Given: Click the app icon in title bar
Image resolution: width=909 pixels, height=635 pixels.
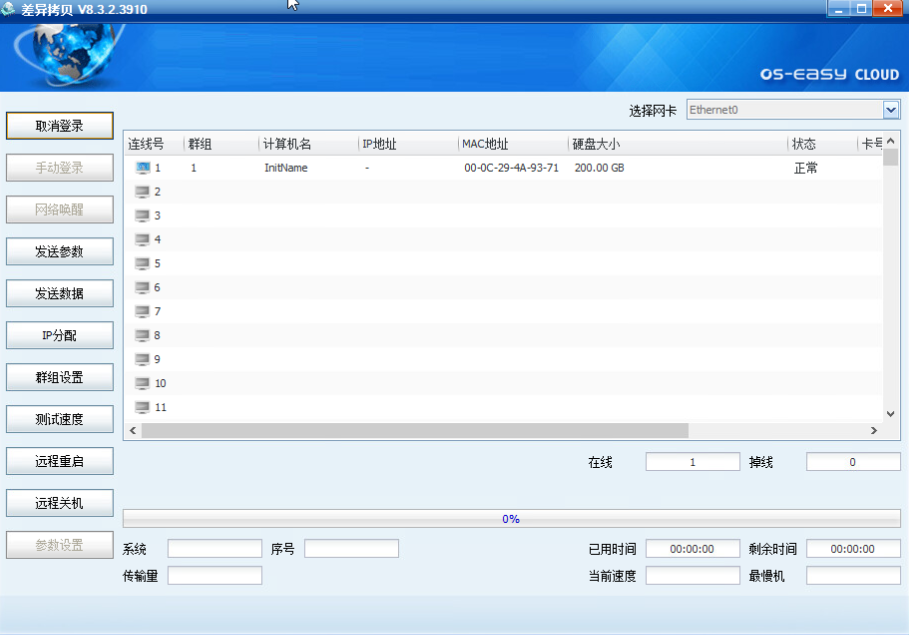Looking at the screenshot, I should (x=9, y=9).
